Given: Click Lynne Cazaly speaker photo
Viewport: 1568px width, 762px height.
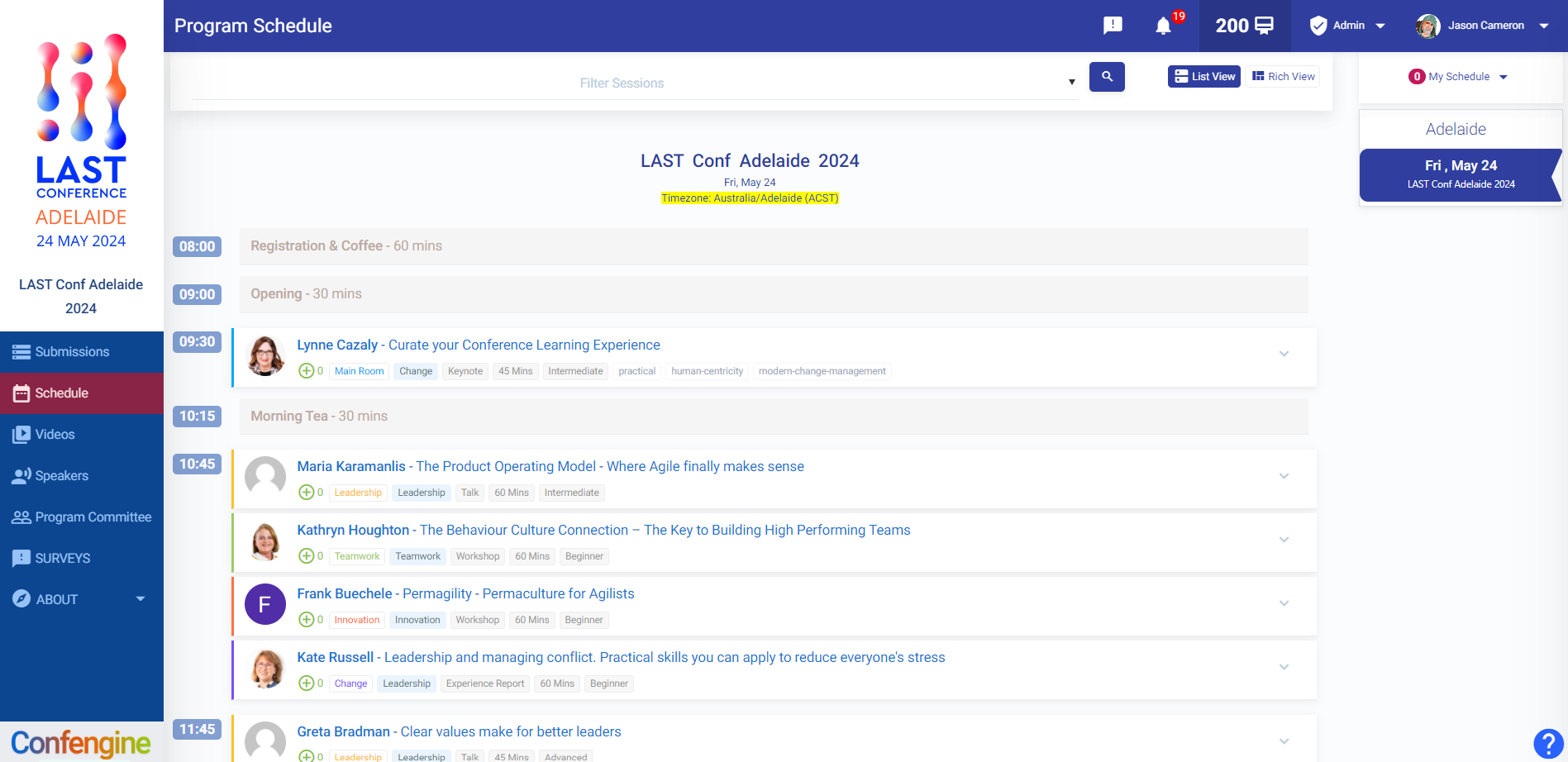Looking at the screenshot, I should point(265,356).
